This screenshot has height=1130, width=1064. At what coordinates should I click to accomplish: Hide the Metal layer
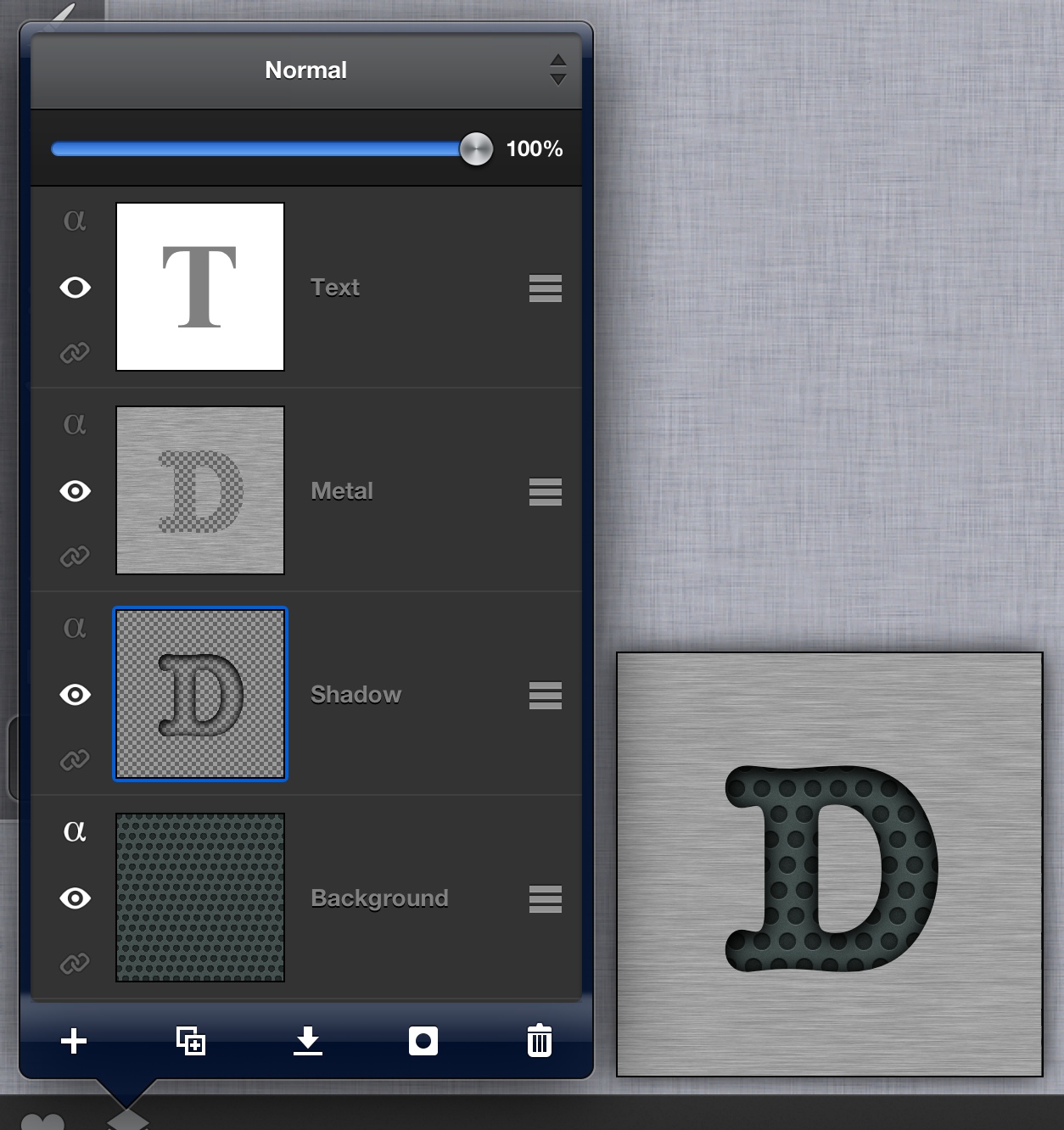point(76,491)
